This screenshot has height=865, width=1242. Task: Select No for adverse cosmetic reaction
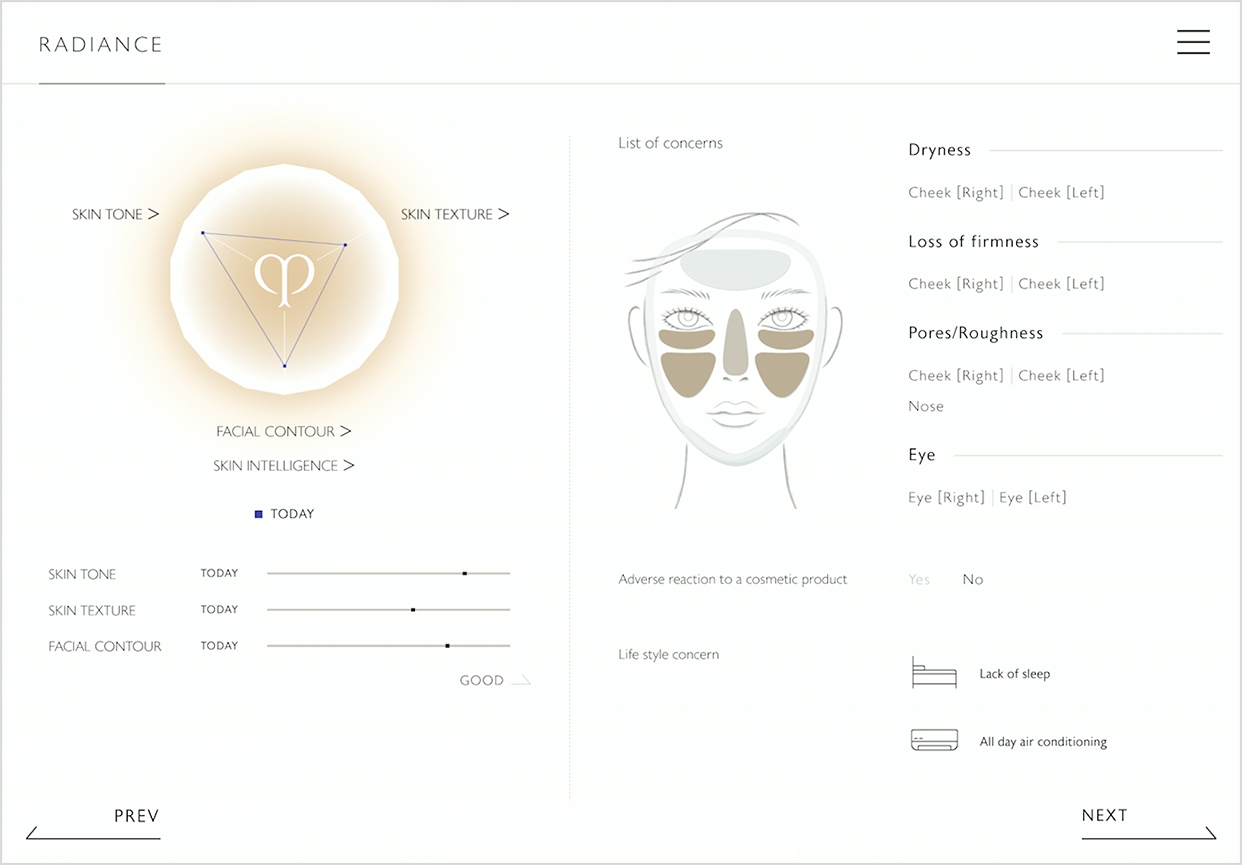972,579
